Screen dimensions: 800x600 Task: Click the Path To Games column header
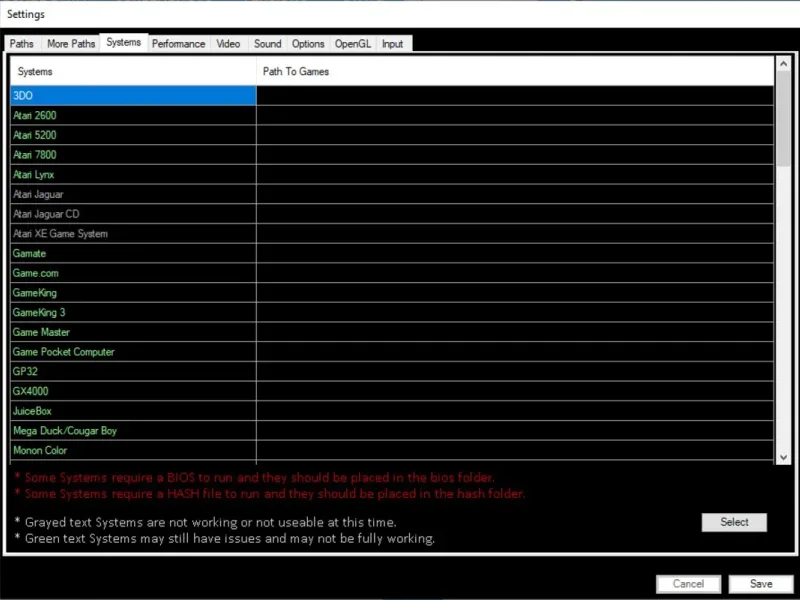coord(515,71)
